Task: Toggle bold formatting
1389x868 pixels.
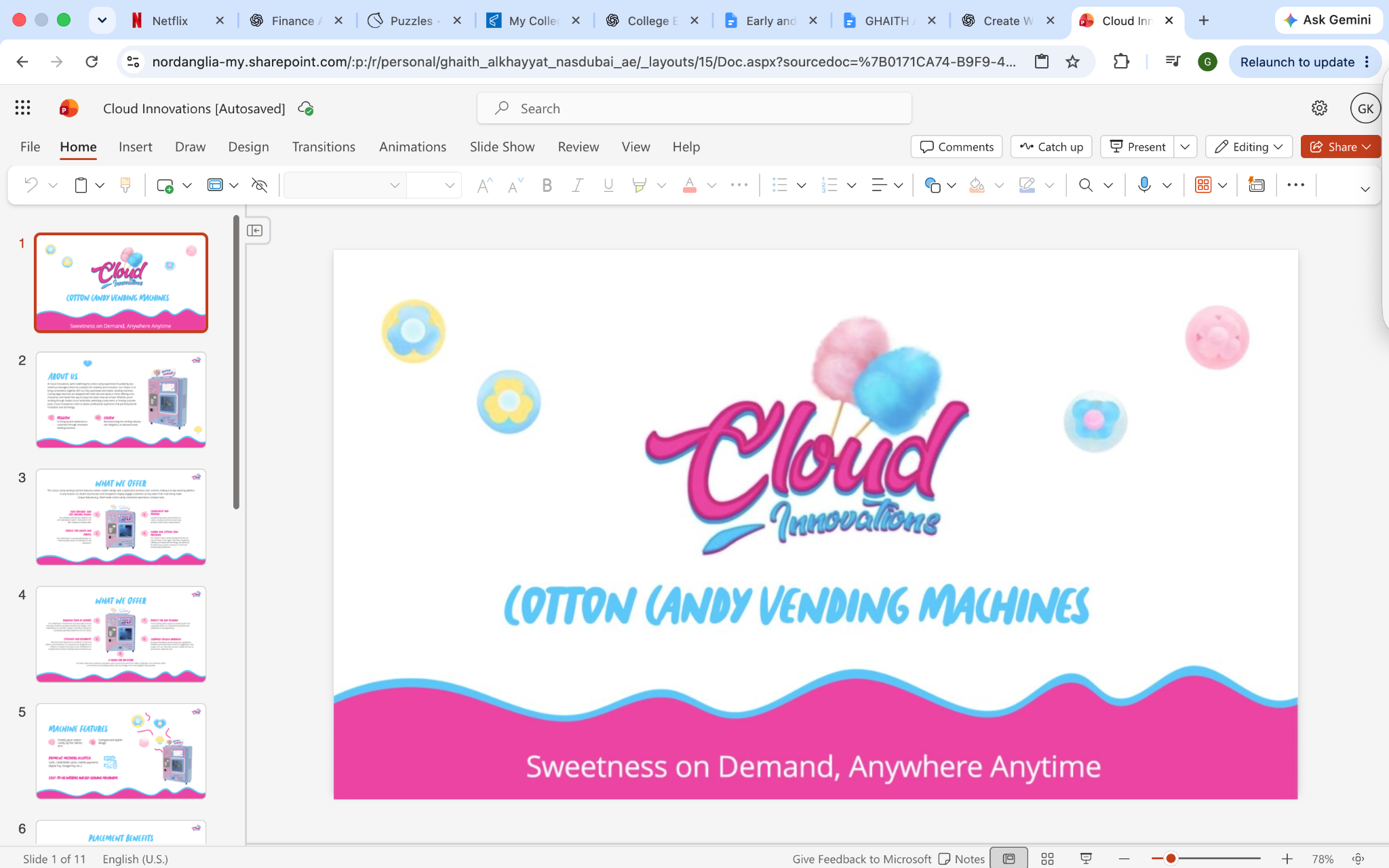Action: click(x=547, y=185)
